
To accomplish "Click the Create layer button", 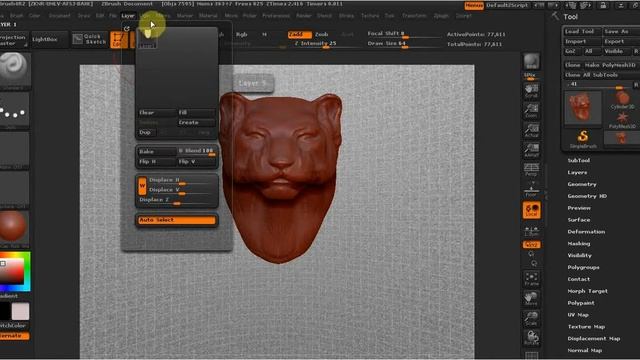I will click(196, 122).
